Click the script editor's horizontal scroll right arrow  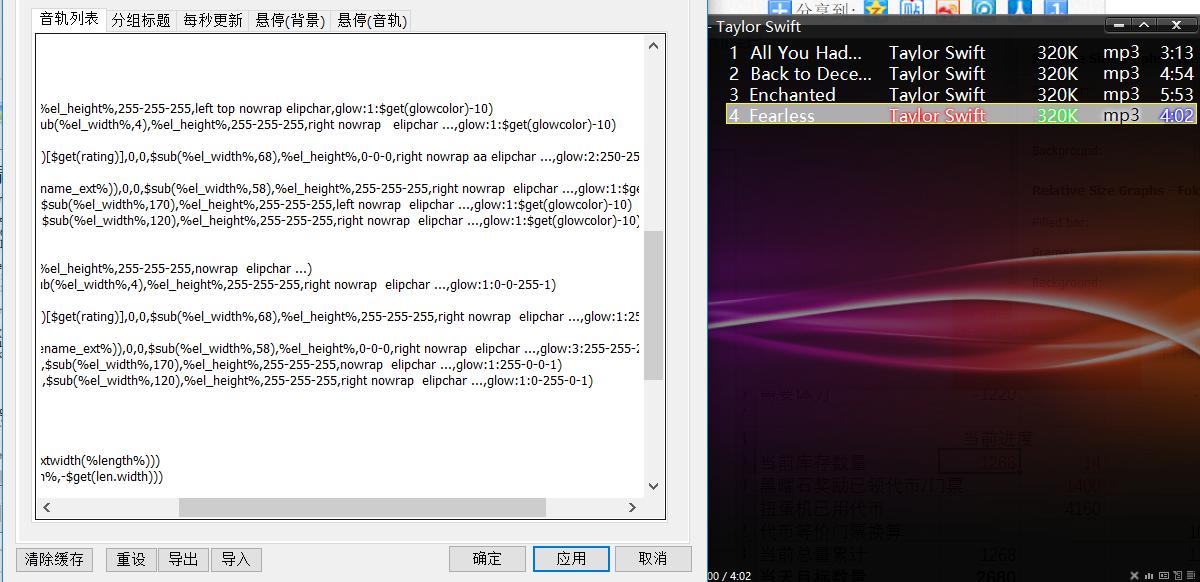pos(634,508)
